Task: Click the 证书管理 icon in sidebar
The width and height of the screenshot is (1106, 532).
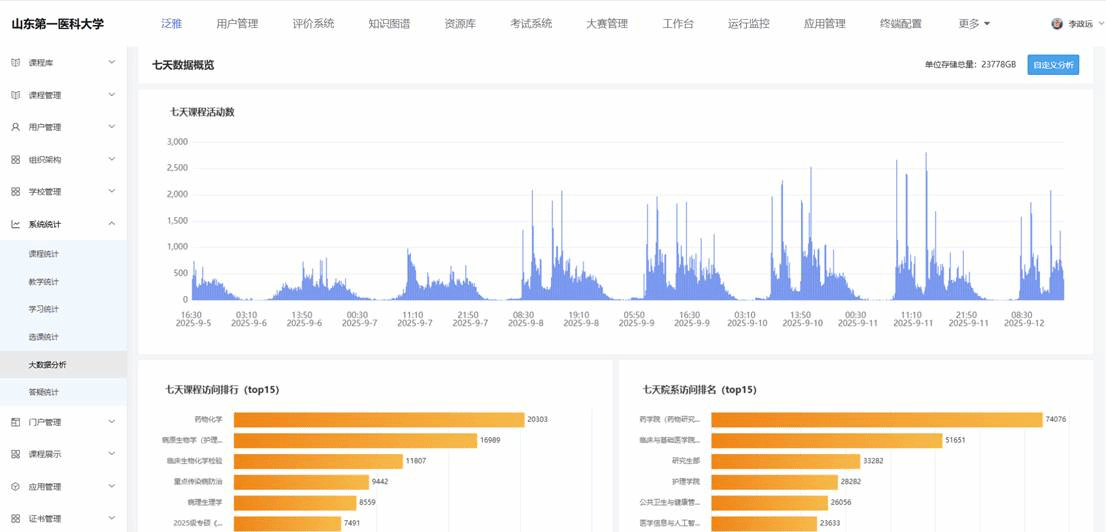Action: pos(15,519)
